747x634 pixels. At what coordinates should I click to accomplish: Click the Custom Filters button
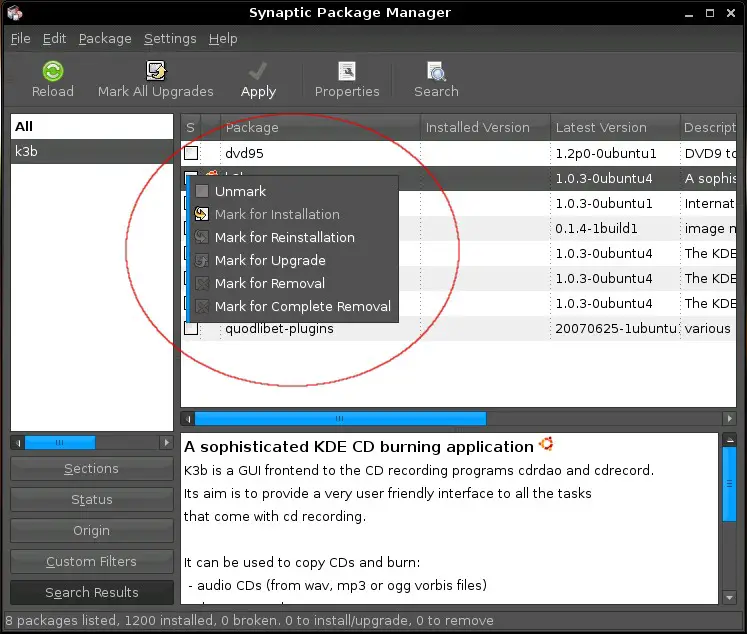pos(91,562)
